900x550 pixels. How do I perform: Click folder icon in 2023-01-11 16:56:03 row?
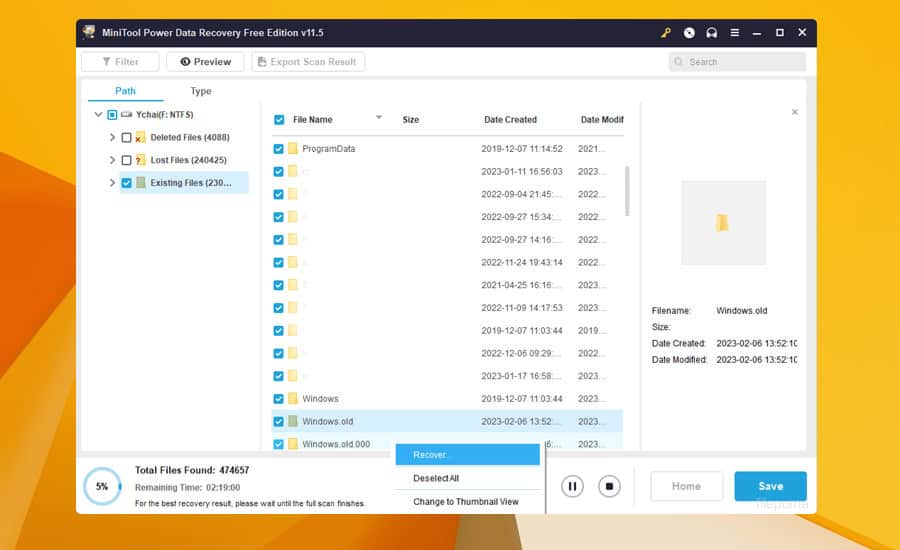[x=293, y=171]
